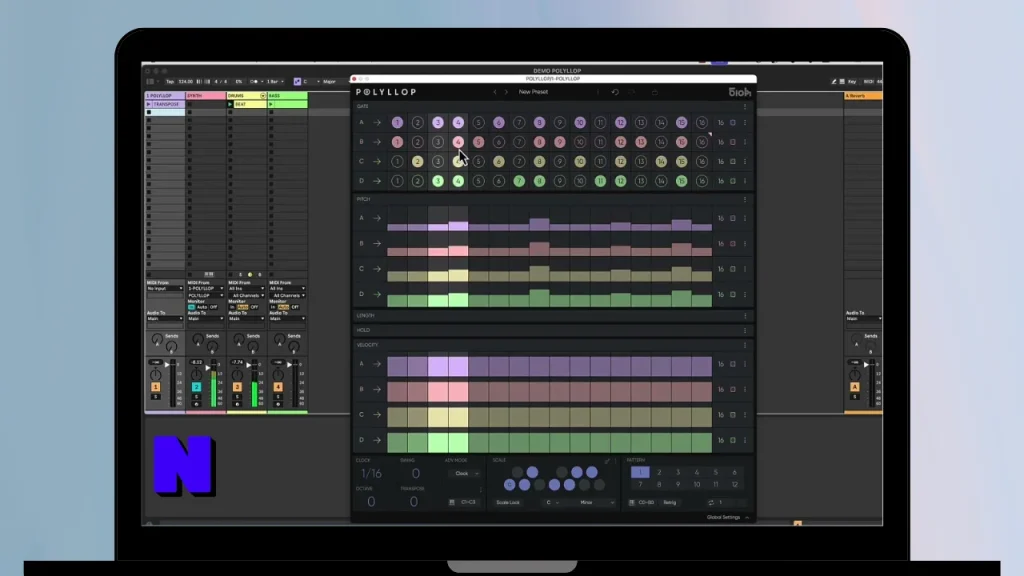Image resolution: width=1024 pixels, height=576 pixels.
Task: Select pattern 1
Action: pos(640,472)
